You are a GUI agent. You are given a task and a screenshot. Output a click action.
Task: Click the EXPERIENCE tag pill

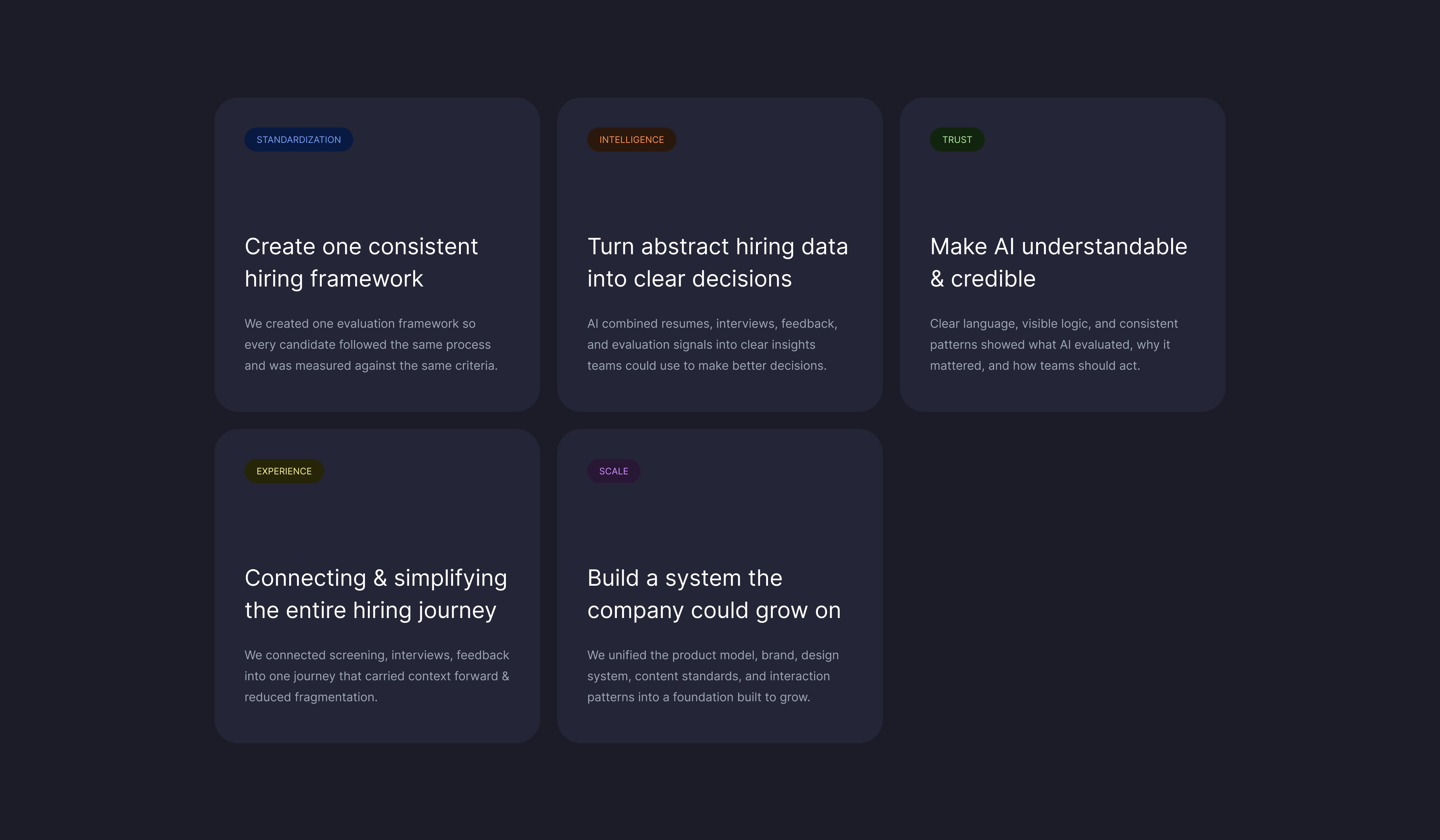pyautogui.click(x=284, y=471)
